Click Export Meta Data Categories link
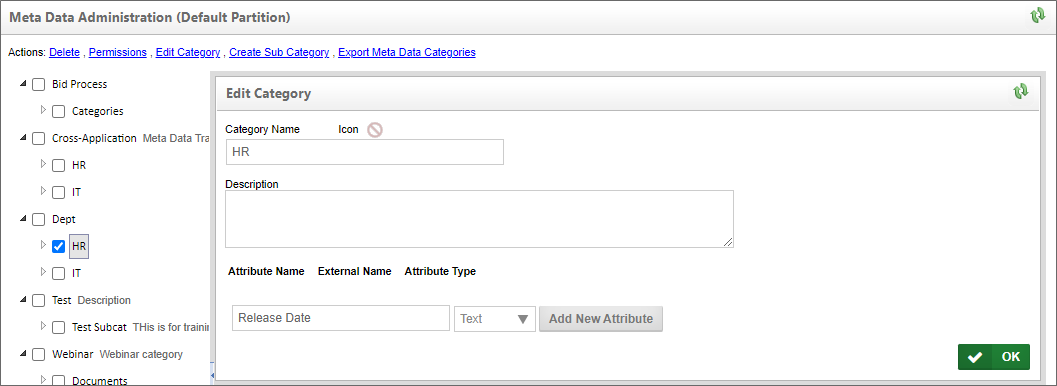 pyautogui.click(x=406, y=52)
